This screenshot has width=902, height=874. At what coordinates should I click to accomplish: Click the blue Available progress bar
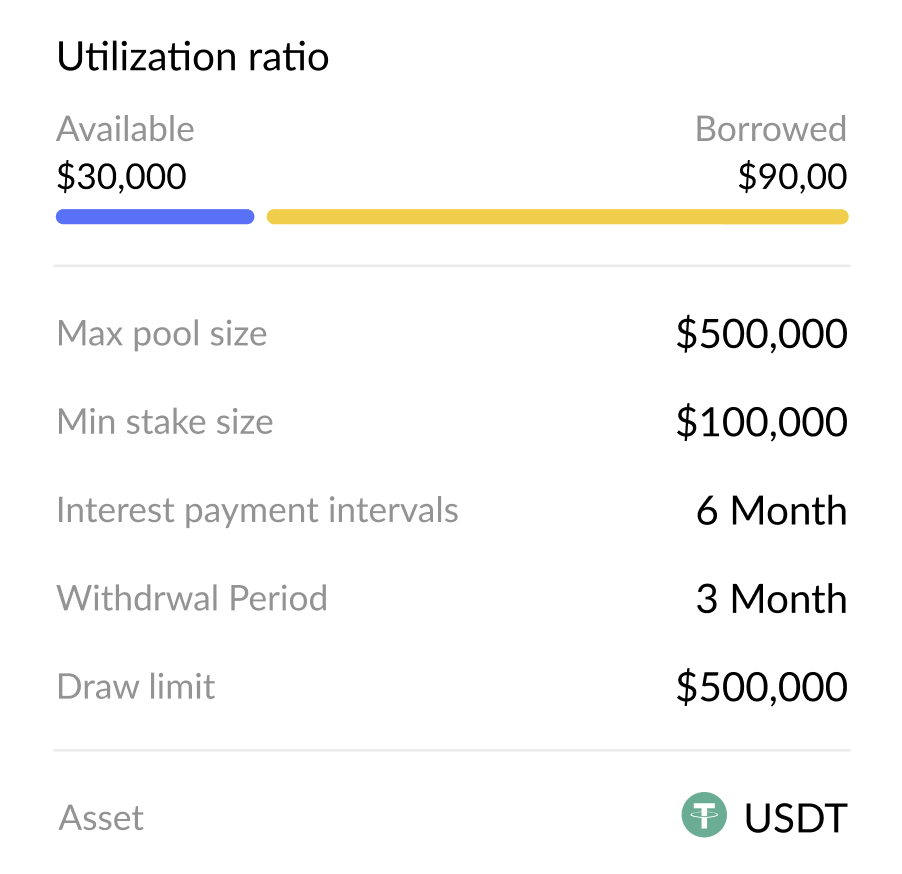[x=155, y=217]
